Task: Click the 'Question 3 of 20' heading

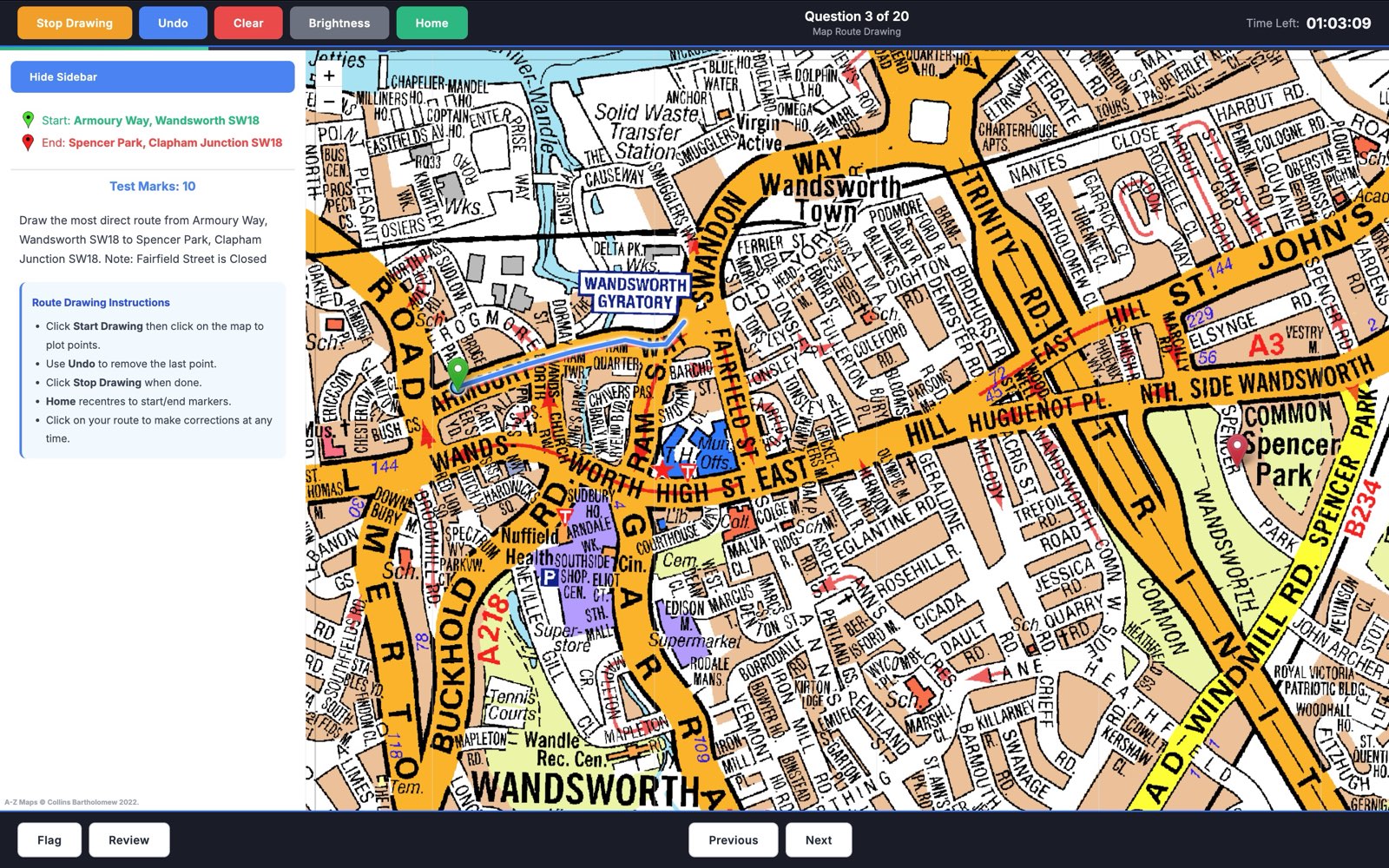Action: pyautogui.click(x=856, y=16)
